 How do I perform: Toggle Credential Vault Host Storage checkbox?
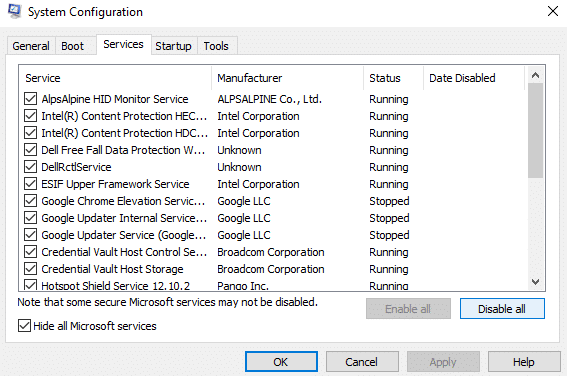(x=30, y=269)
